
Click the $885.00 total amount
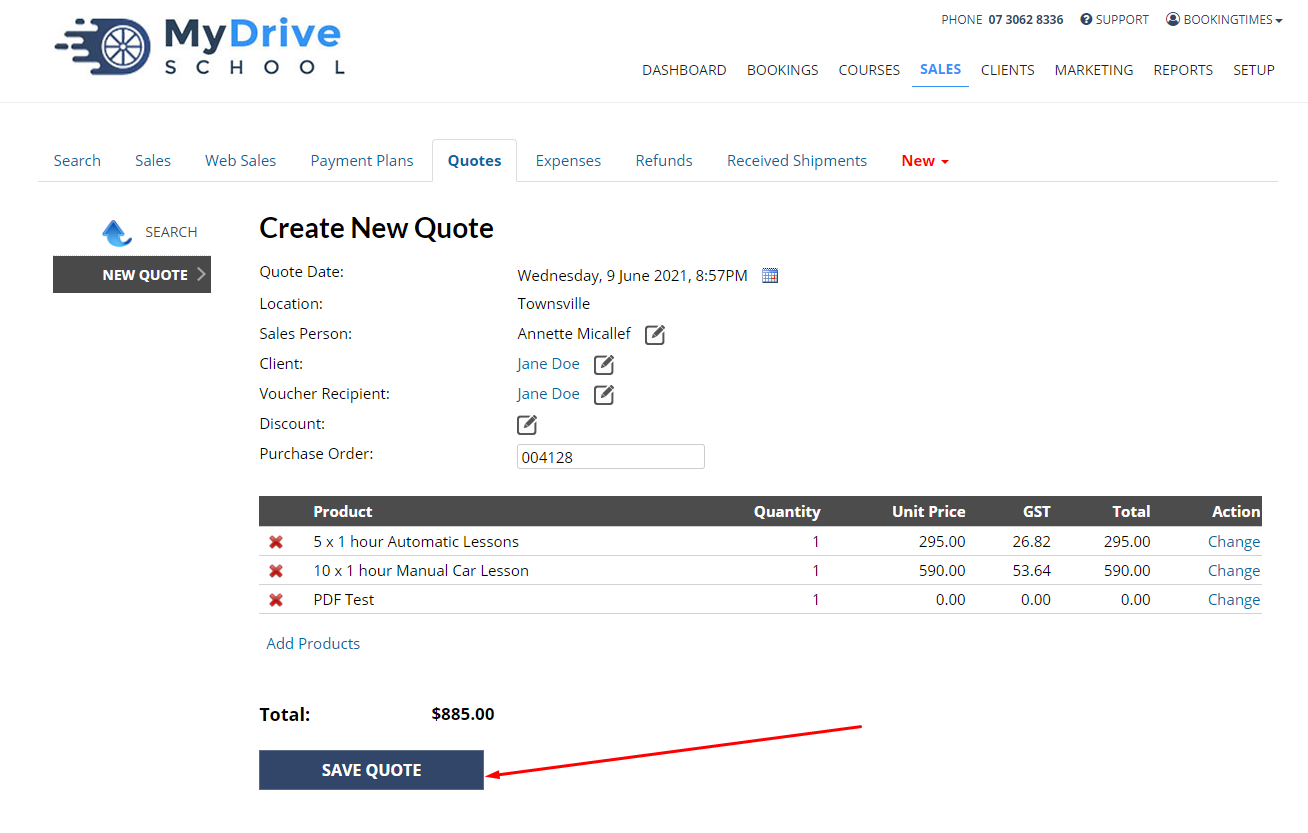point(463,715)
